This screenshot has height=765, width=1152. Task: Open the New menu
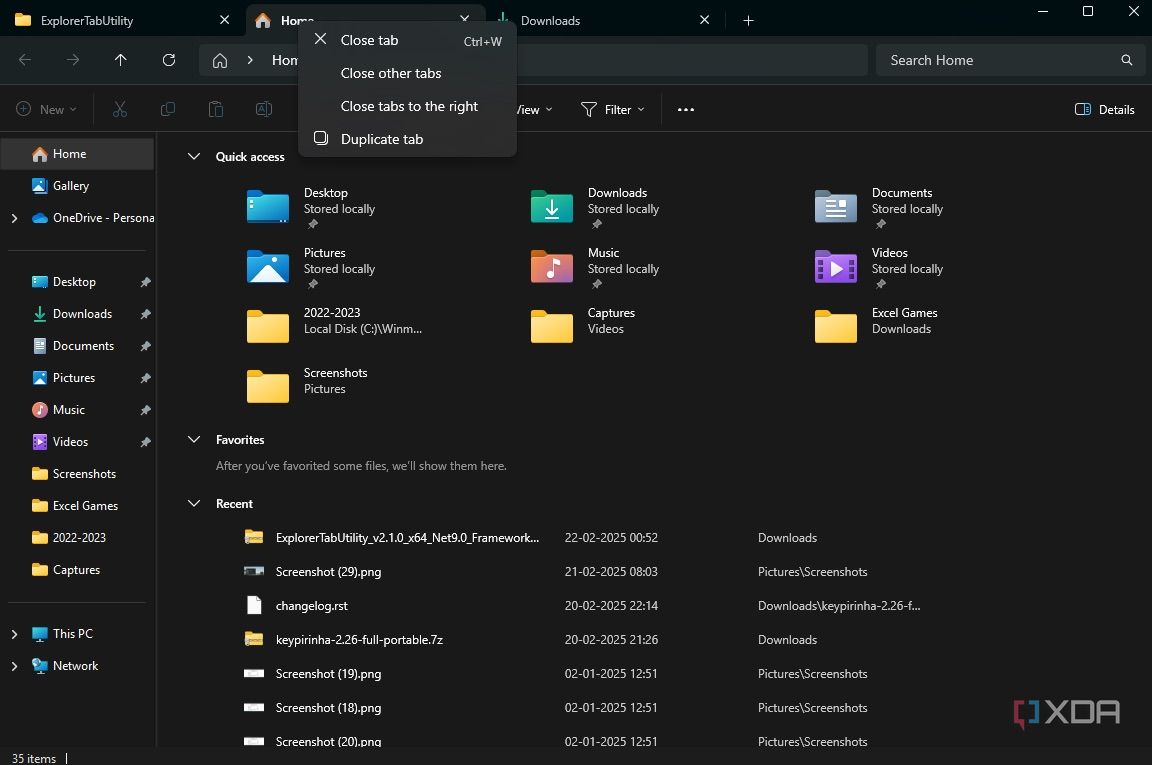click(x=45, y=109)
